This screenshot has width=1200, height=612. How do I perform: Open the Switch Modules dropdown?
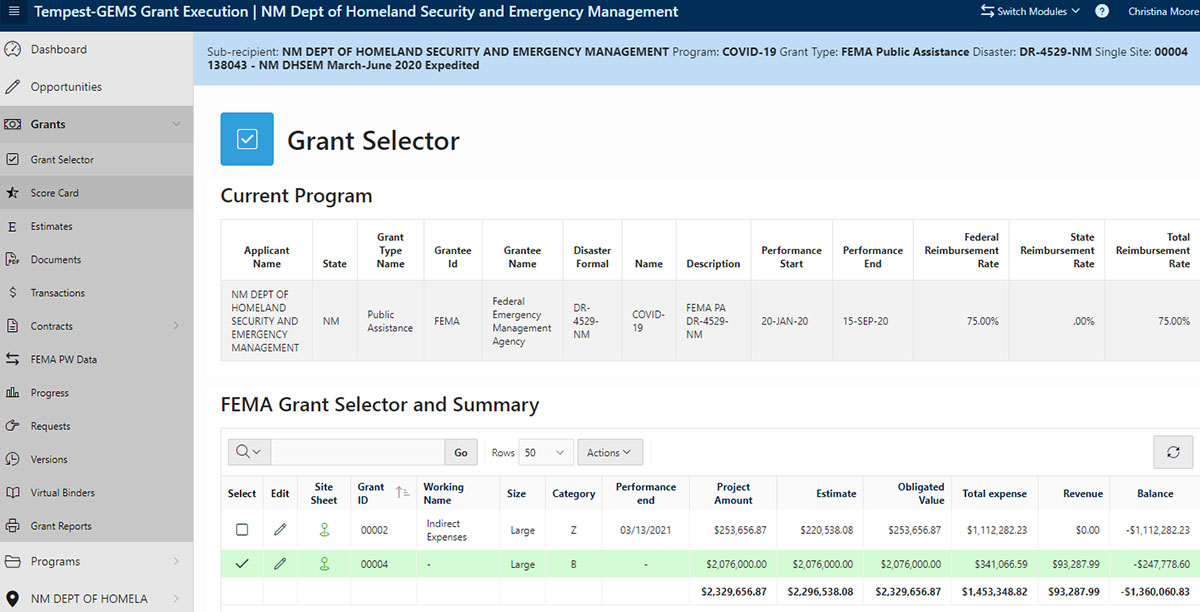pyautogui.click(x=1030, y=12)
